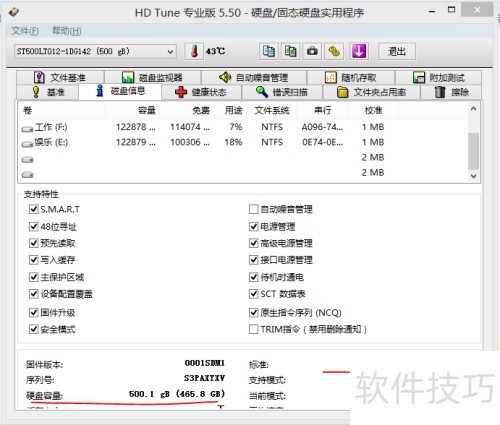The image size is (500, 425).
Task: Click the 串行 column header
Action: point(322,110)
